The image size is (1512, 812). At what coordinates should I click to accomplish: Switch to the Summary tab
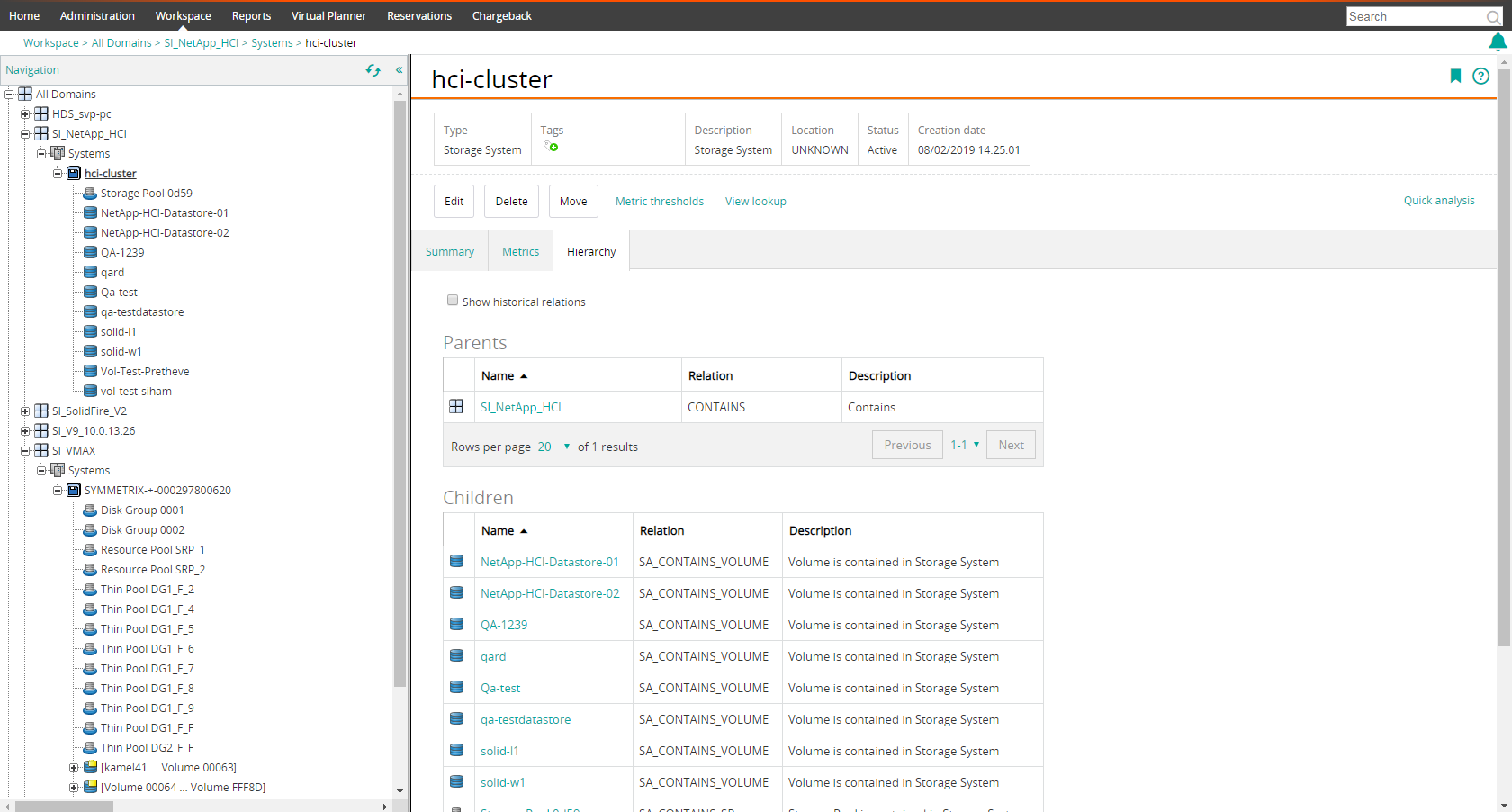450,251
